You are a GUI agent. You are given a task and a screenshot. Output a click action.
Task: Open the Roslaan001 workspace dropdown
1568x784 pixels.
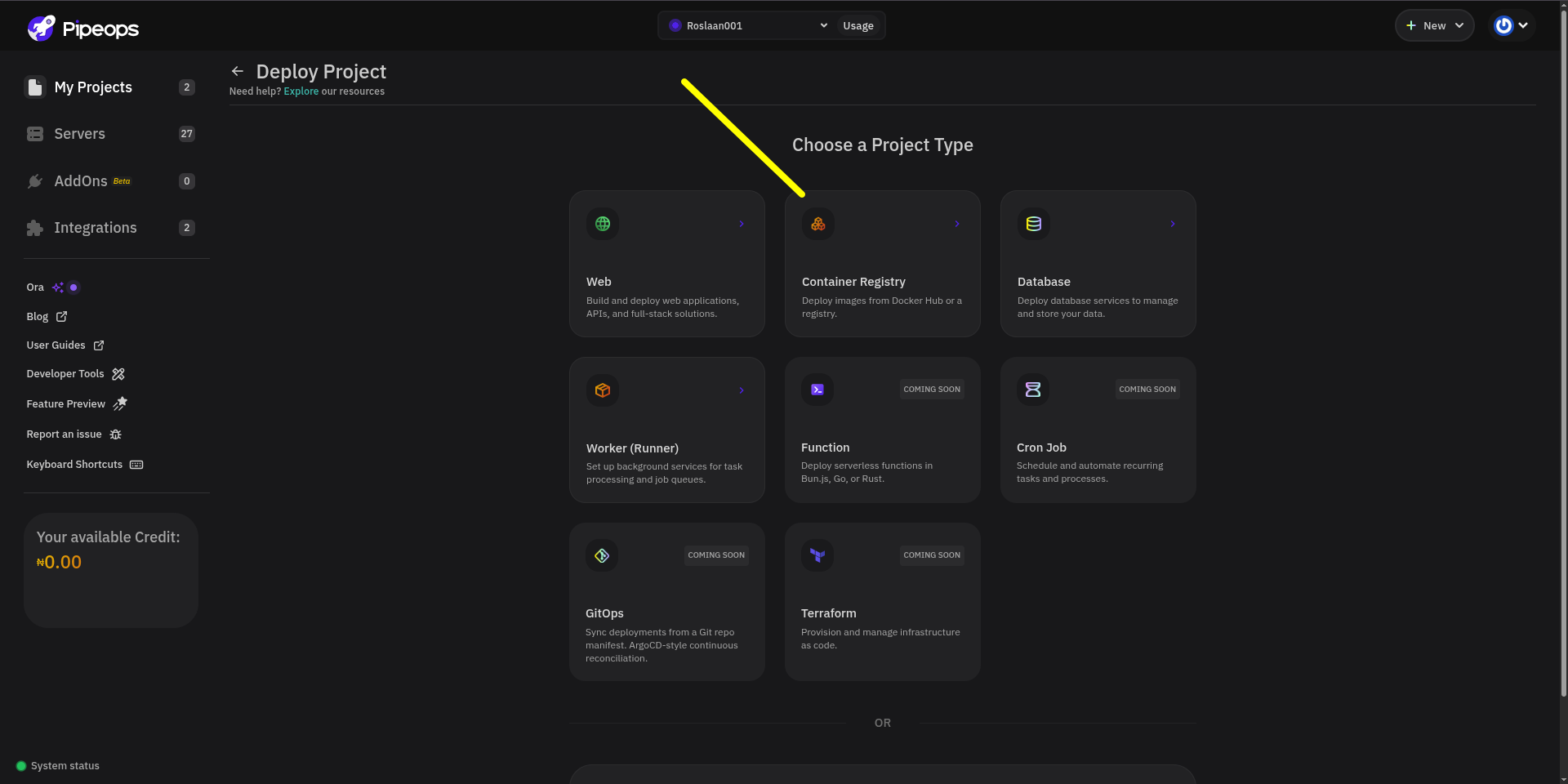tap(749, 25)
